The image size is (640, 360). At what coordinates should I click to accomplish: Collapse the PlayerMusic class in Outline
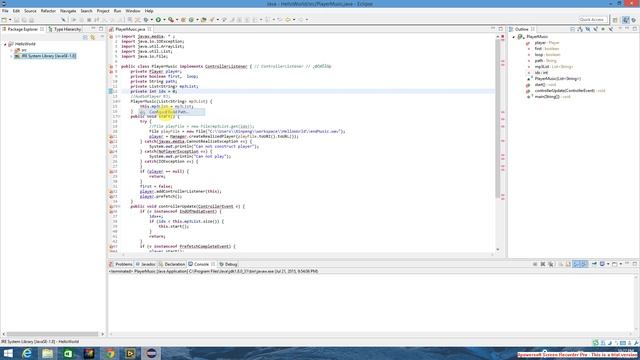click(x=514, y=37)
